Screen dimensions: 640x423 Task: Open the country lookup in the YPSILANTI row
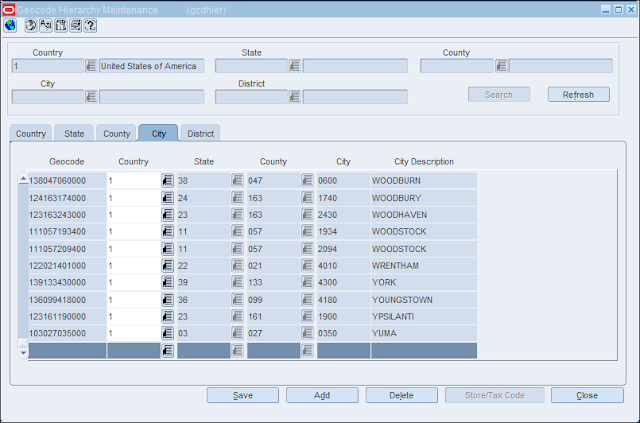(167, 316)
